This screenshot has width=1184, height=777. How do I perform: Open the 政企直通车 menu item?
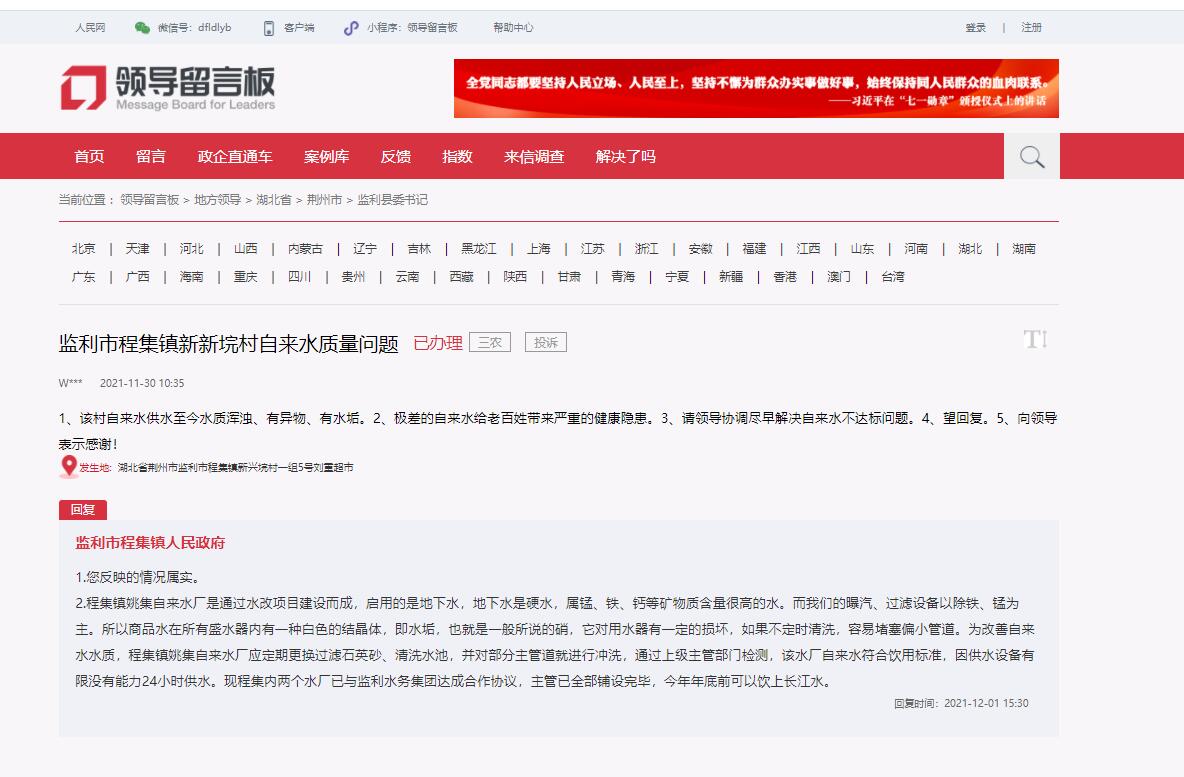pyautogui.click(x=235, y=157)
